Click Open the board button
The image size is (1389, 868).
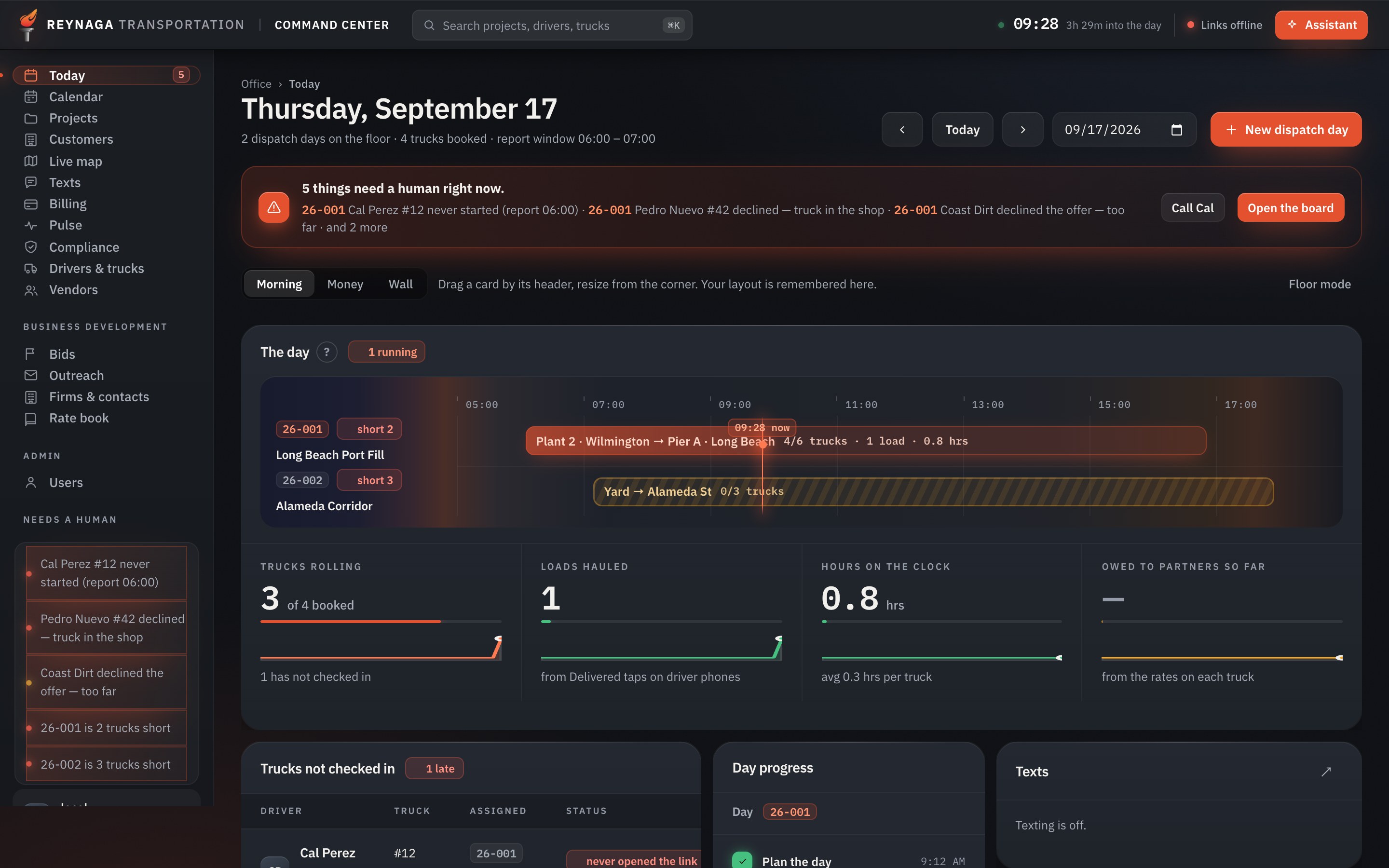pyautogui.click(x=1290, y=207)
